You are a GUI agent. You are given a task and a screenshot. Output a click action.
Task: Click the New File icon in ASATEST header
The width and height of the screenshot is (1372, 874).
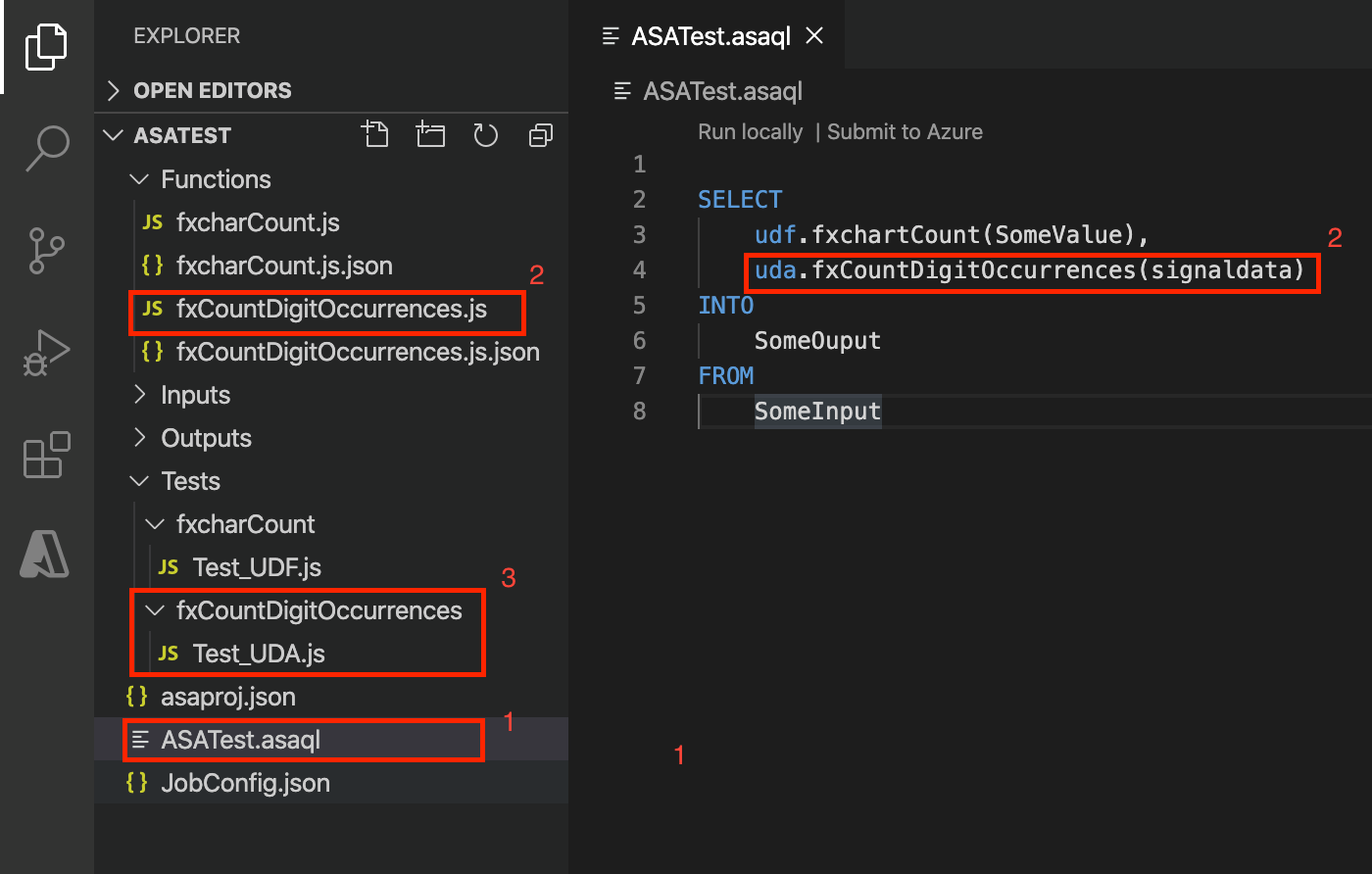[374, 134]
